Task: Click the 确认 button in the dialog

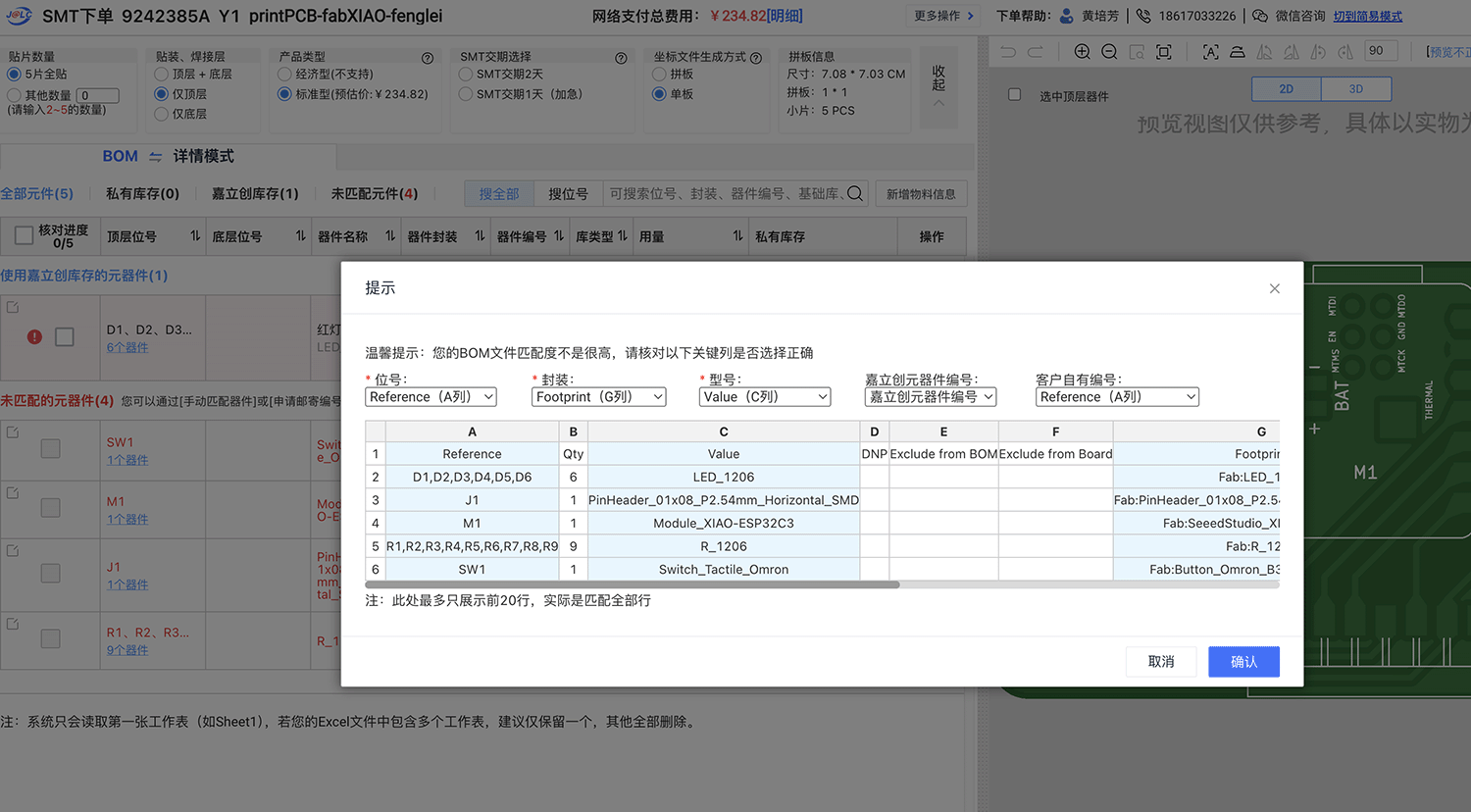Action: click(x=1244, y=662)
